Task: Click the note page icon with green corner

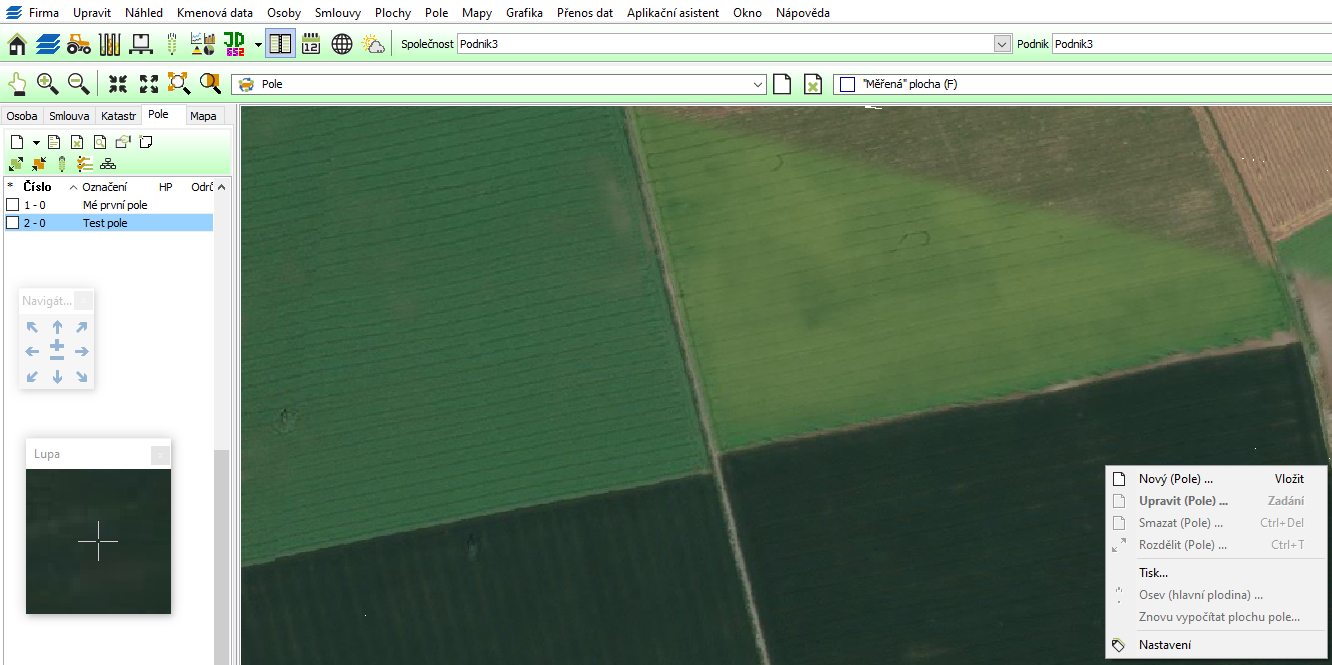Action: click(146, 142)
